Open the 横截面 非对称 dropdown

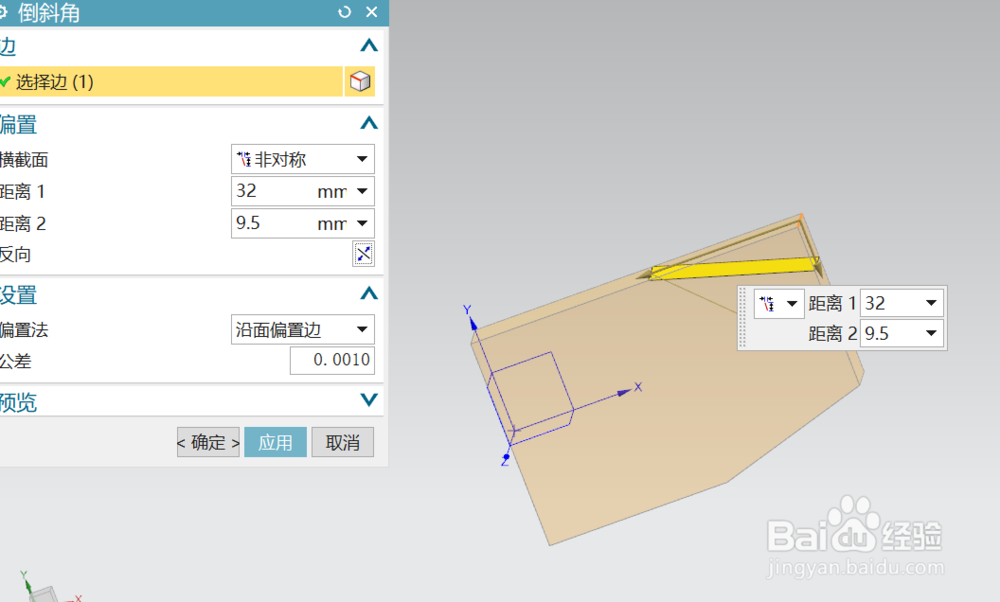point(302,159)
